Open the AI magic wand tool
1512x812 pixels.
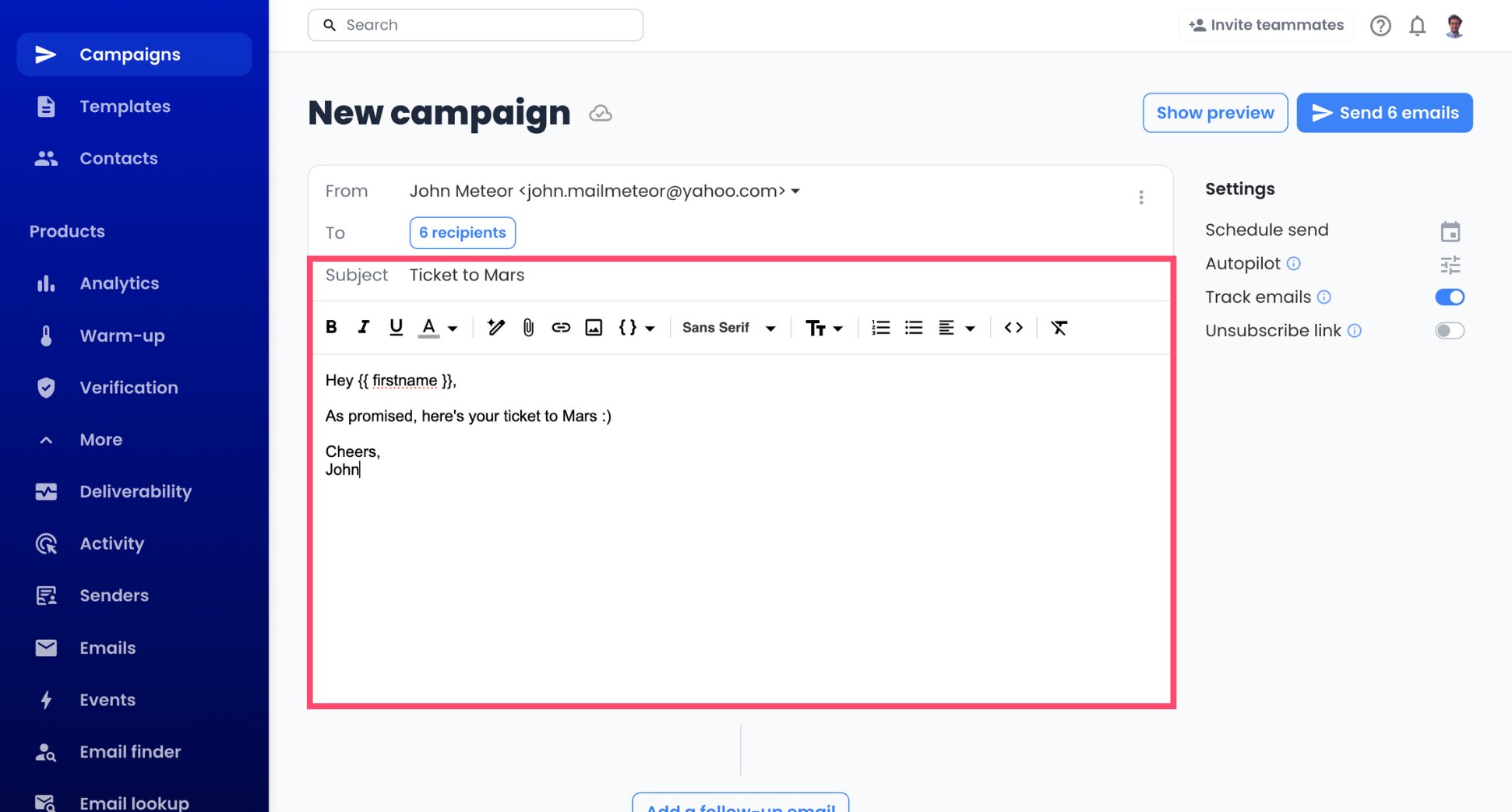[495, 327]
